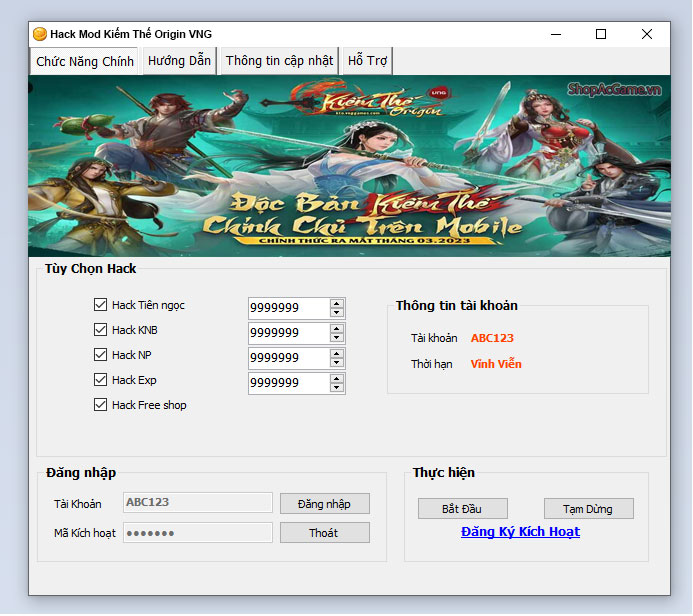Click the Tài Khoản login field
The image size is (693, 616).
click(198, 502)
